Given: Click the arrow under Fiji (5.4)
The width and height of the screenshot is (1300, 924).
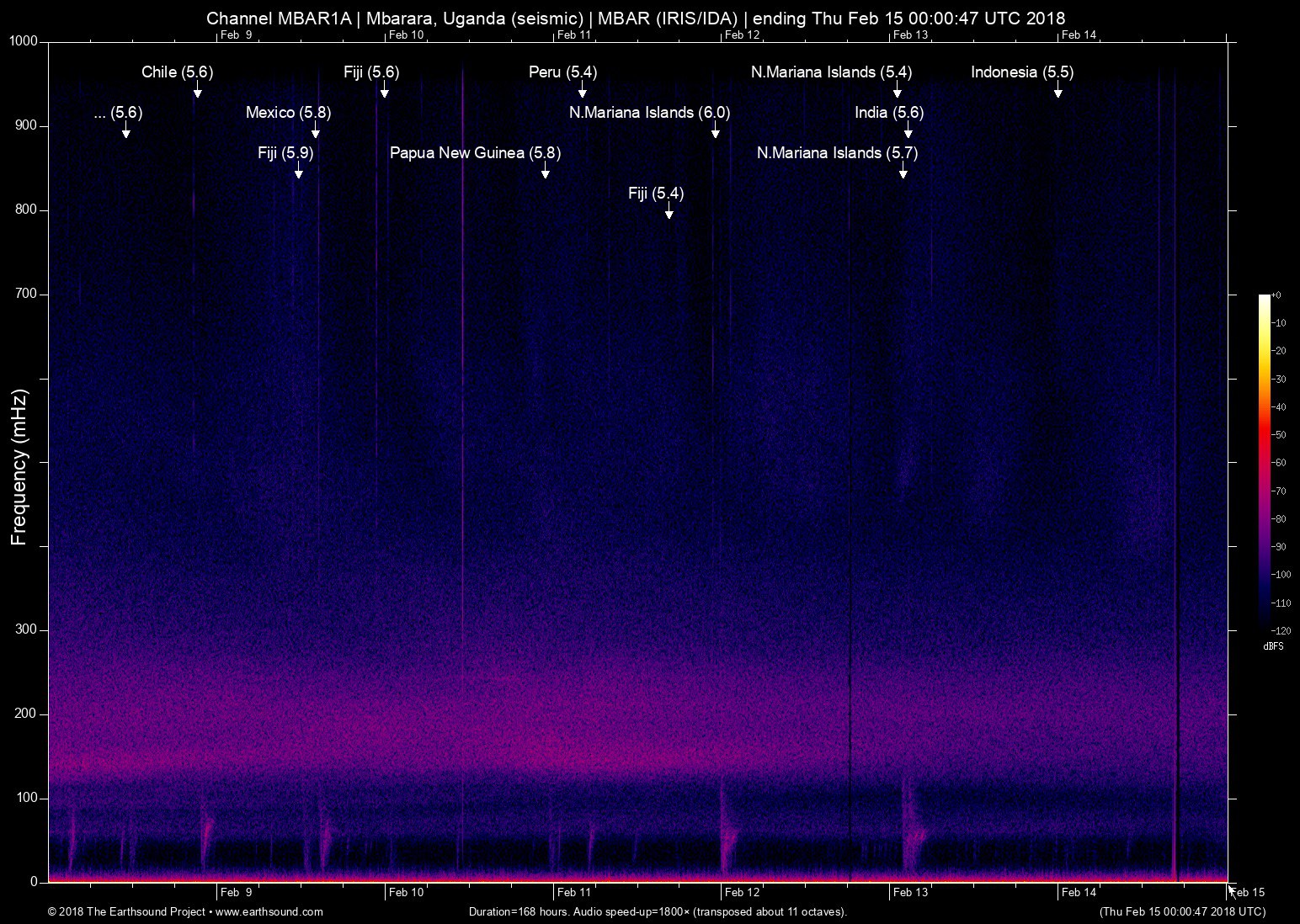Looking at the screenshot, I should 669,210.
